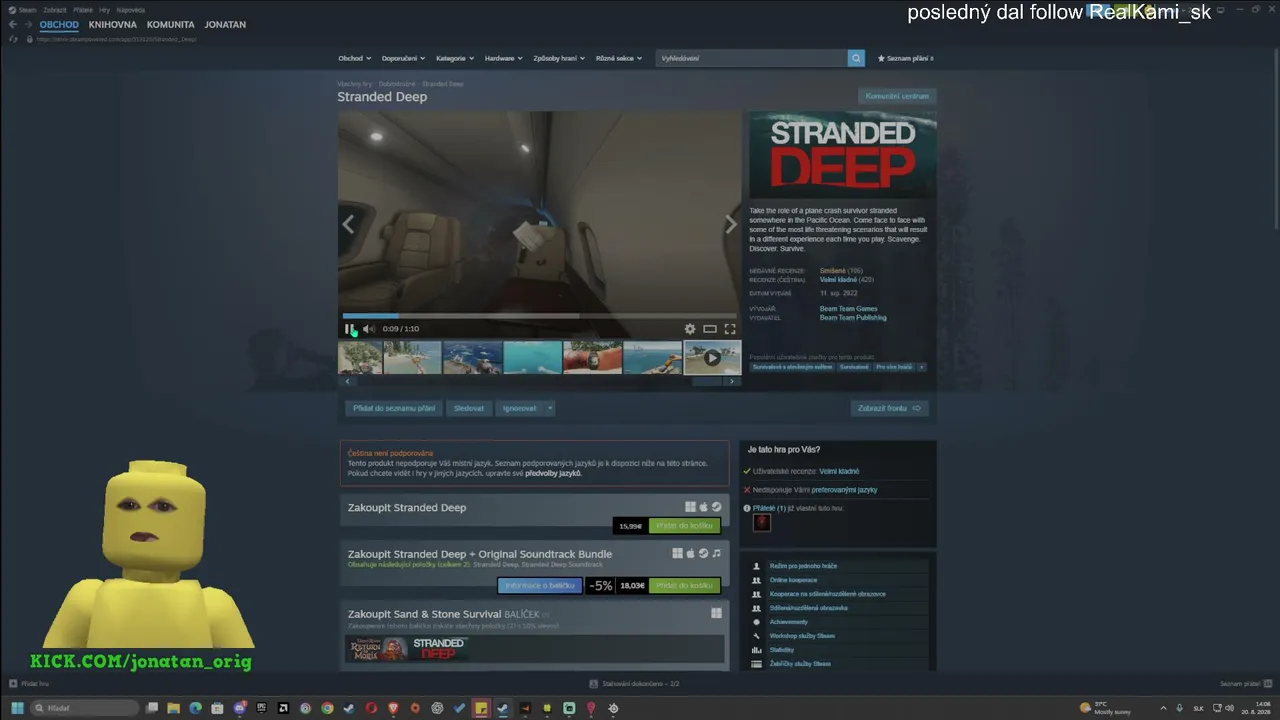1280x720 pixels.
Task: Toggle theater mode on the video player
Action: click(710, 329)
